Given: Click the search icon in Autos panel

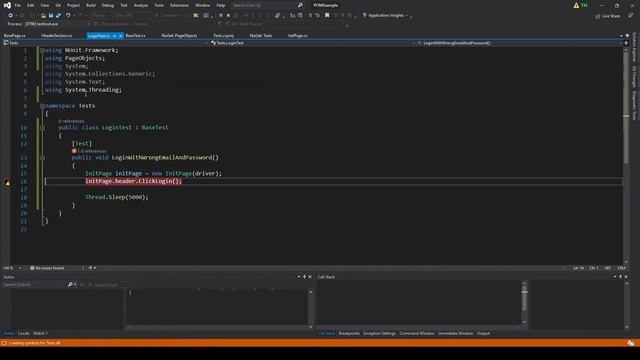Looking at the screenshot, I should coord(70,284).
